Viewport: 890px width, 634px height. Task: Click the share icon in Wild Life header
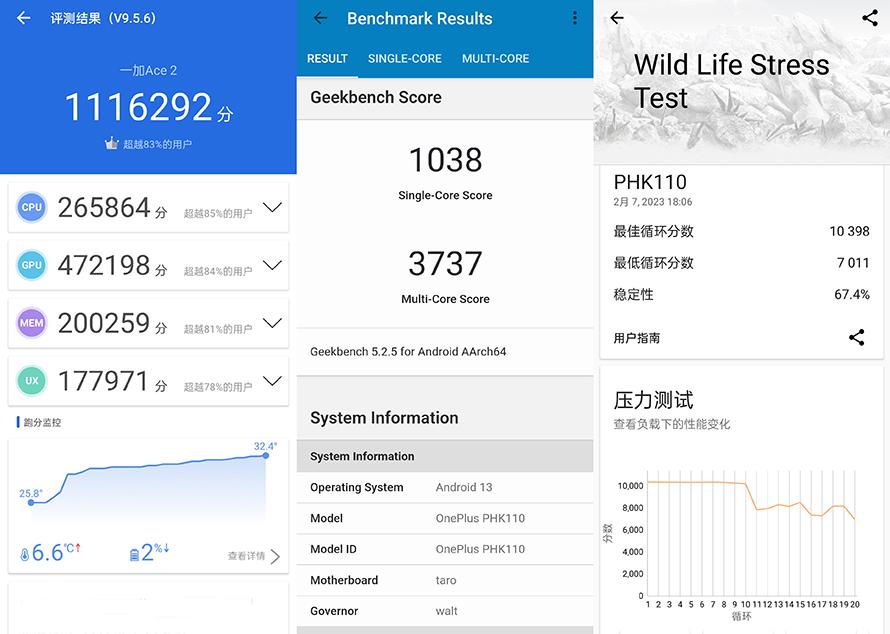coord(867,18)
